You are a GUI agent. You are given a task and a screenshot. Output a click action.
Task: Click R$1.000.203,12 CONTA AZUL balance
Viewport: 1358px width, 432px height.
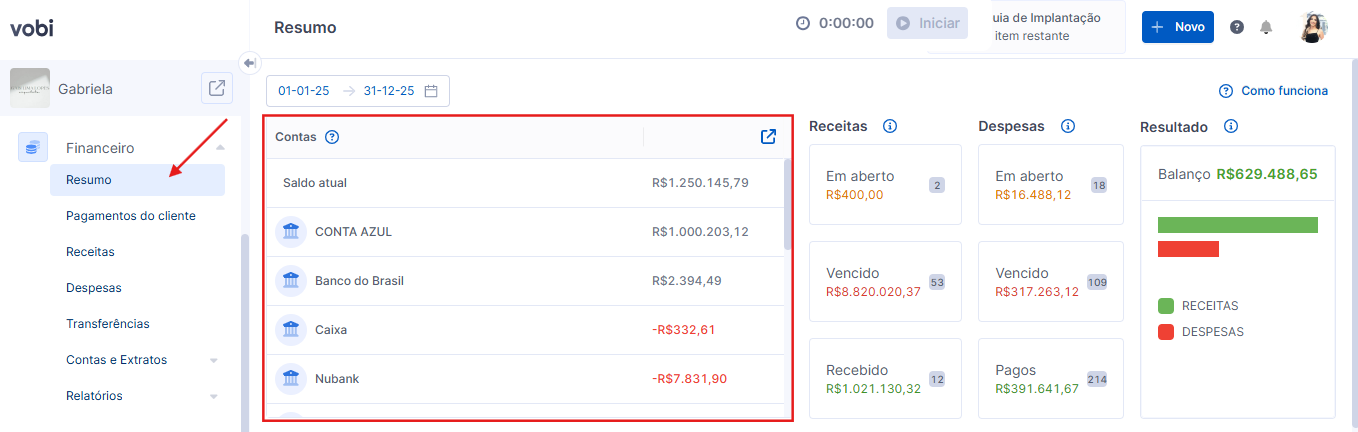[700, 232]
